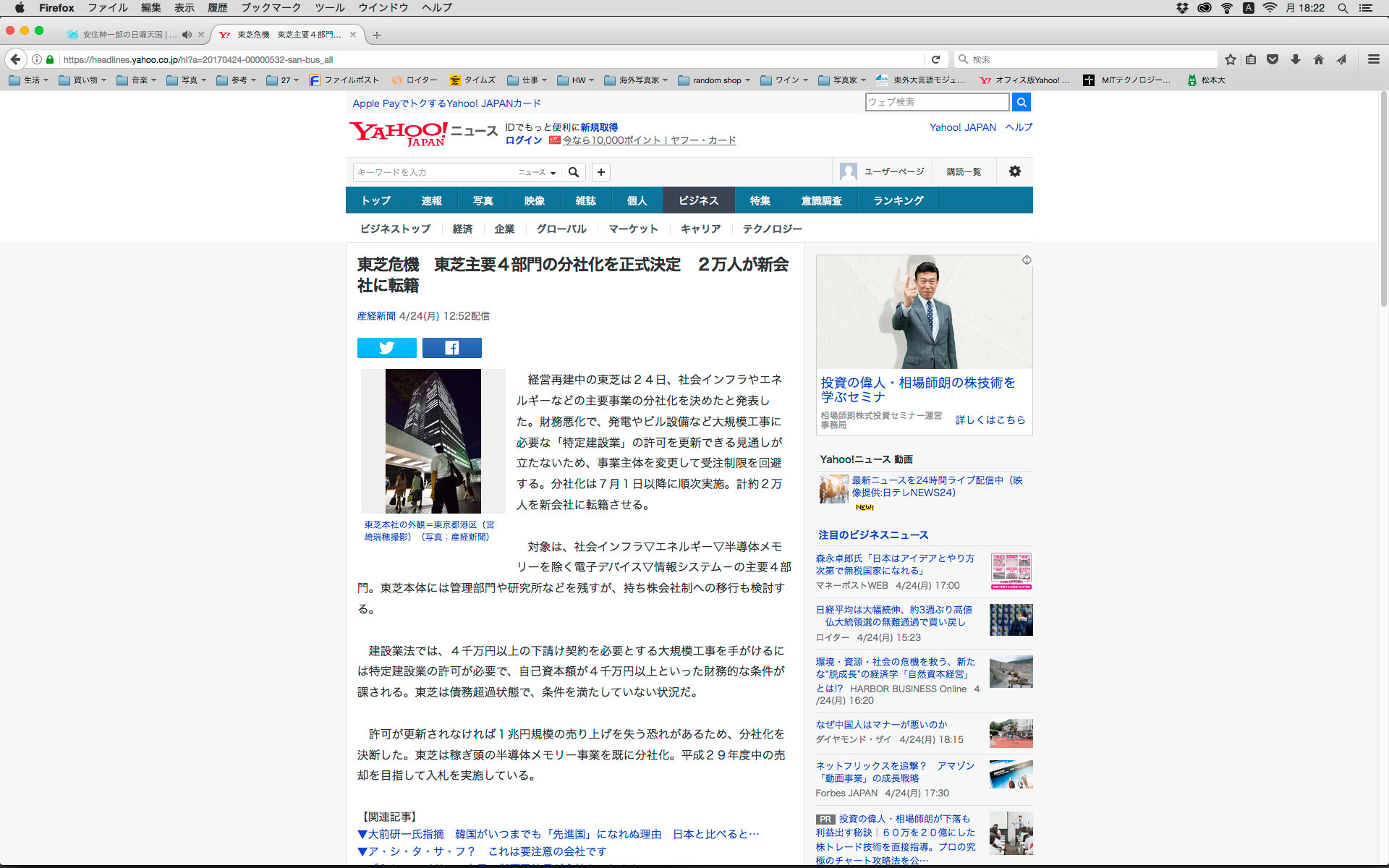1389x868 pixels.
Task: Bookmark this page with star icon
Action: coord(1230,59)
